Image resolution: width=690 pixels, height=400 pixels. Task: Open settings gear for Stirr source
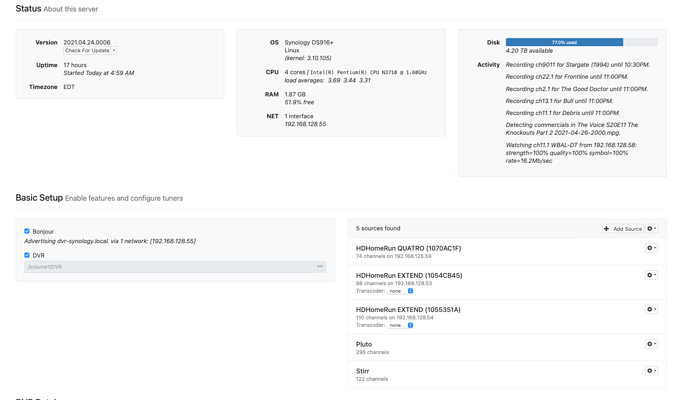(651, 371)
